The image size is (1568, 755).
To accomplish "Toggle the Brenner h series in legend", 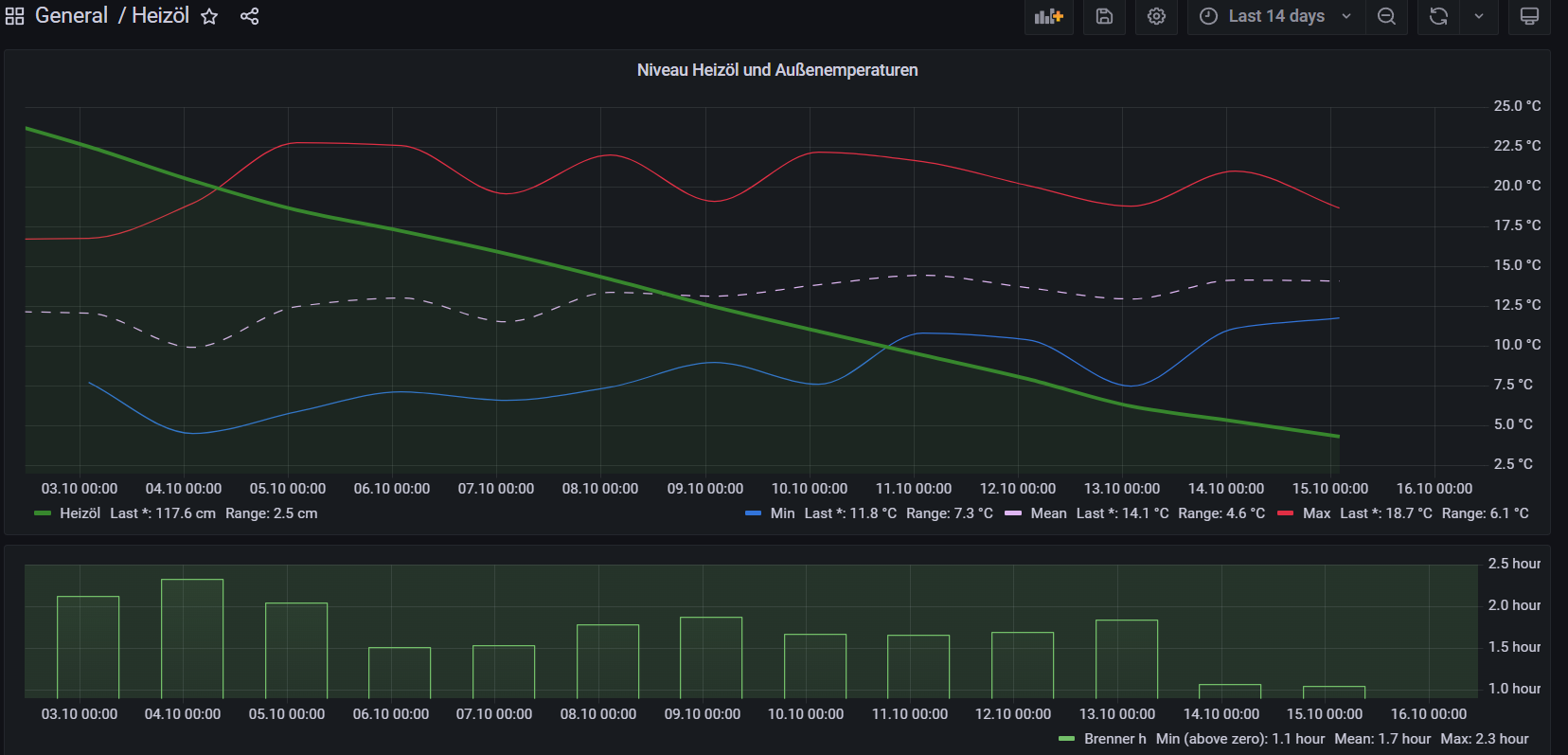I will point(1114,739).
